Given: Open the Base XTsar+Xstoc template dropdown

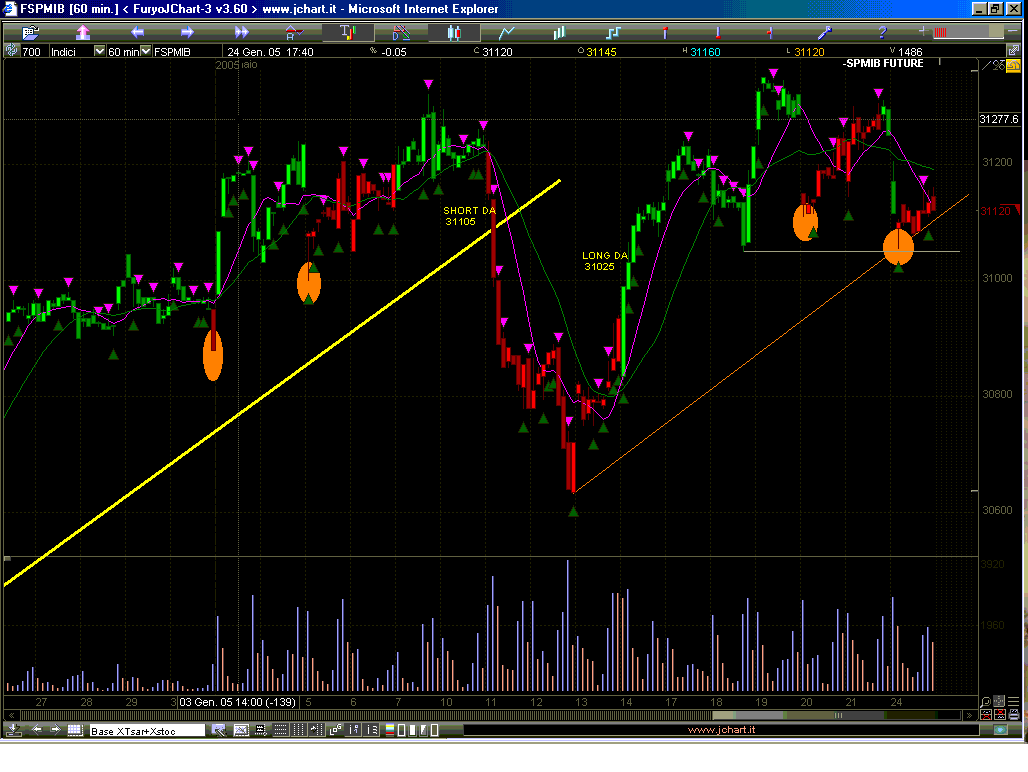Looking at the screenshot, I should point(147,731).
